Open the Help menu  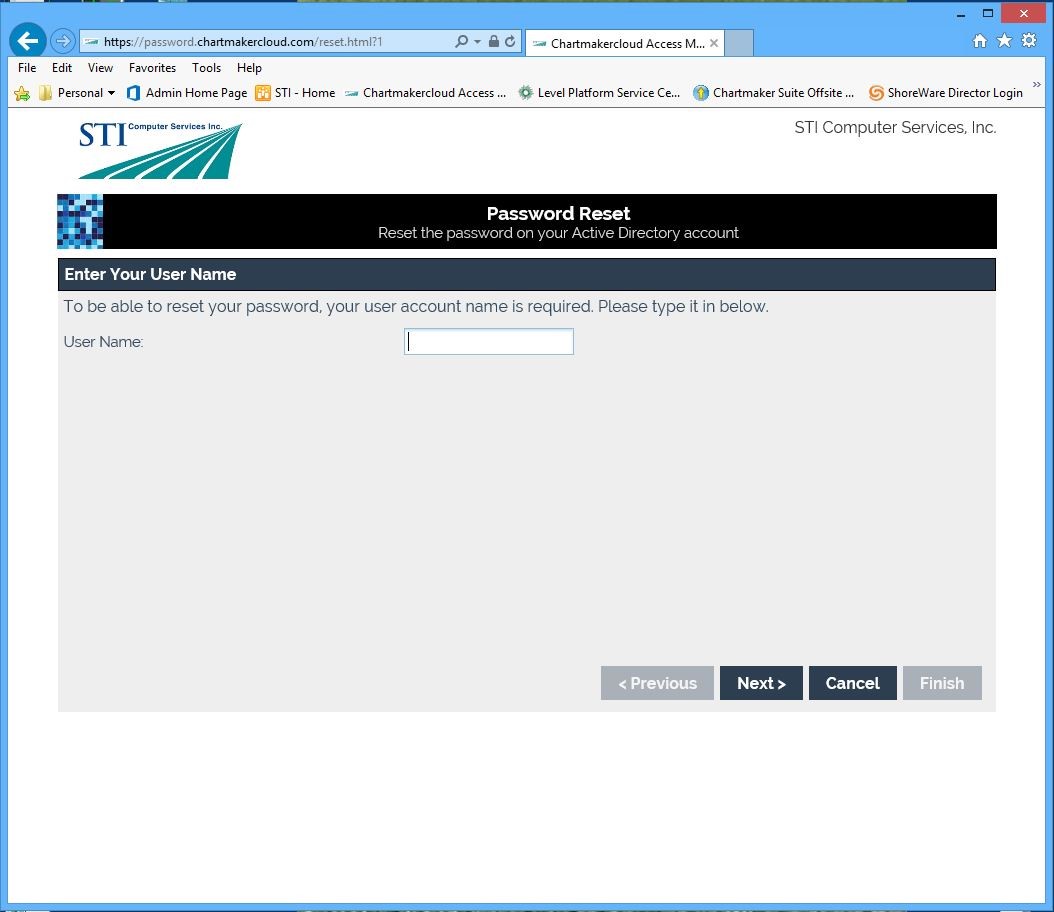point(249,68)
